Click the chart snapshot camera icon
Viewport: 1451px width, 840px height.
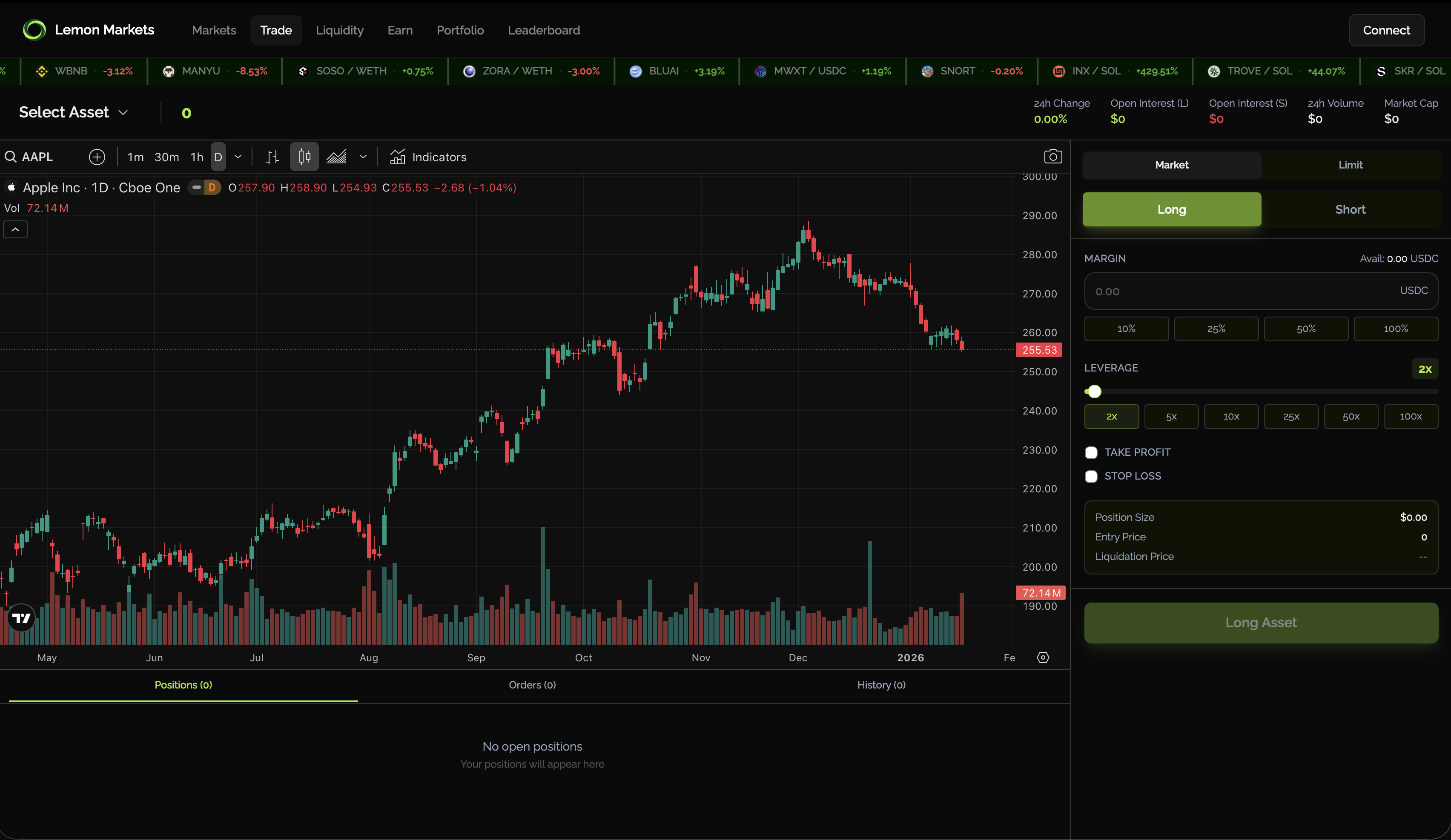coord(1052,157)
